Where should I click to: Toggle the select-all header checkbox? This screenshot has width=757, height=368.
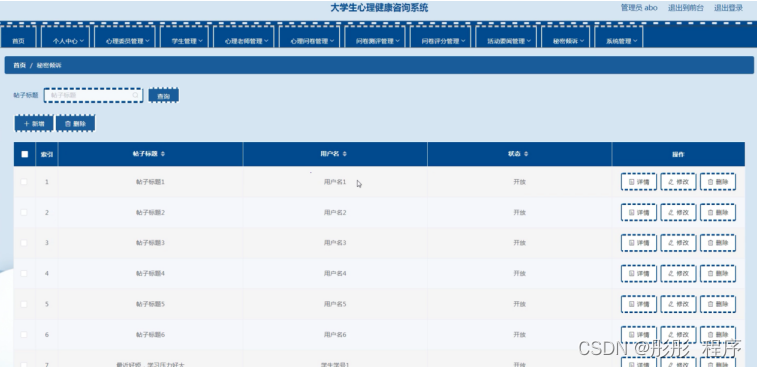coord(25,154)
